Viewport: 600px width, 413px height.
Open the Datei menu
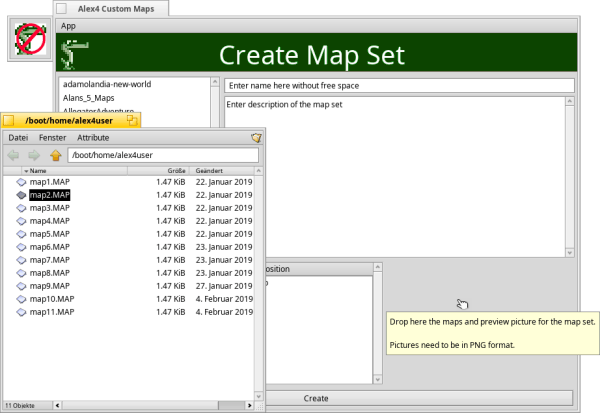(x=18, y=137)
